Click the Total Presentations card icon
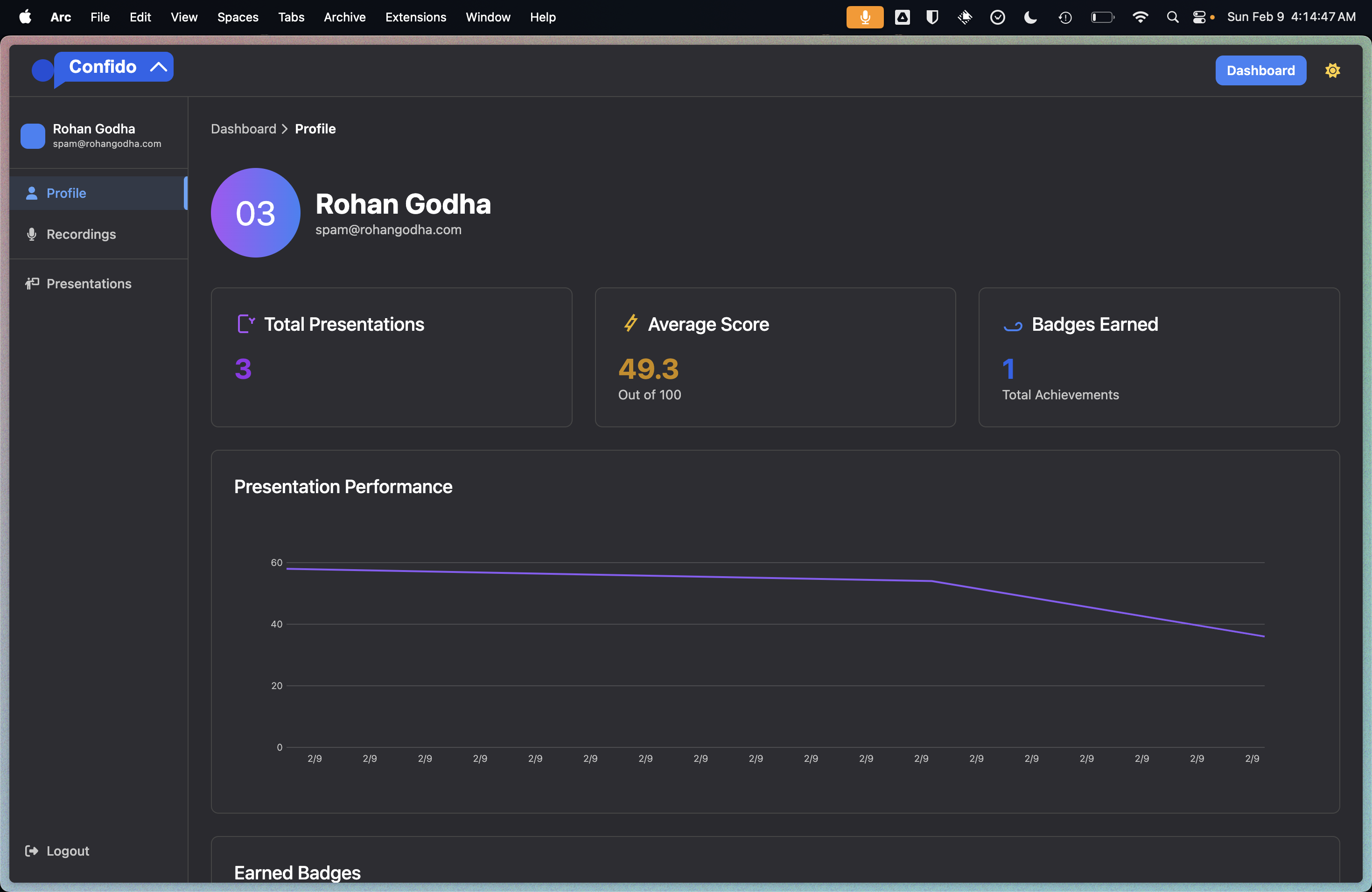The height and width of the screenshot is (892, 1372). pos(246,324)
